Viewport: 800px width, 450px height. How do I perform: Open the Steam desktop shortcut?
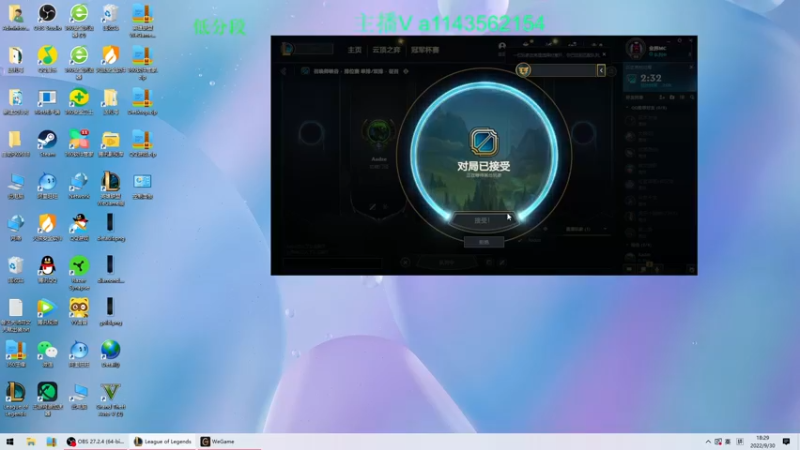pyautogui.click(x=47, y=143)
